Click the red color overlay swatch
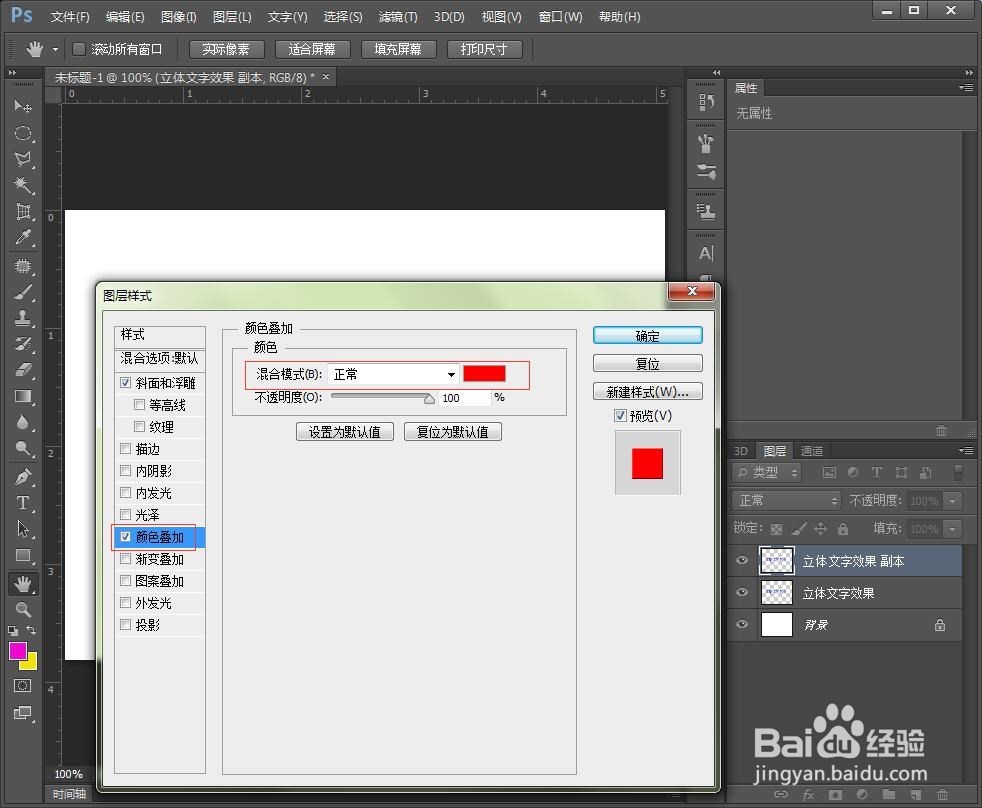This screenshot has height=808, width=982. click(x=486, y=373)
